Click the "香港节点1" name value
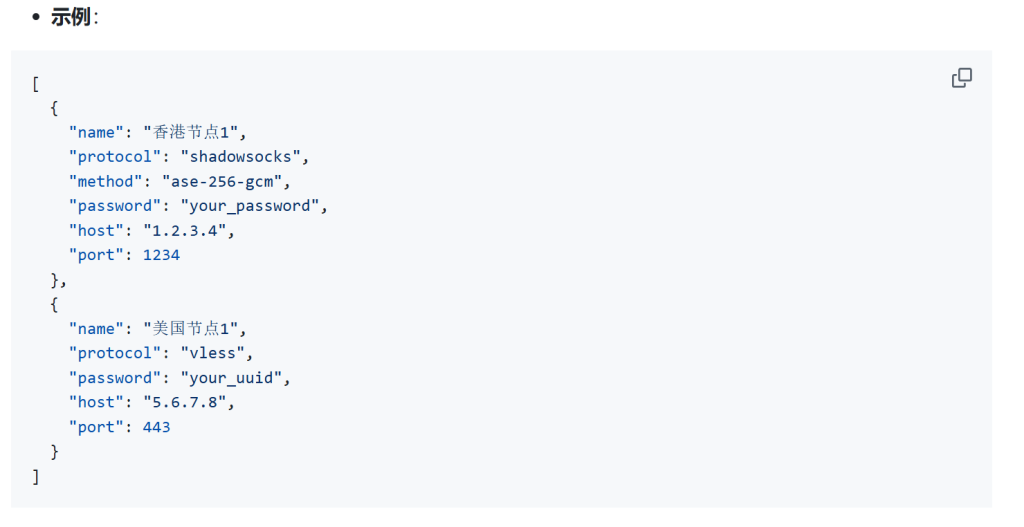Image resolution: width=1024 pixels, height=527 pixels. [x=194, y=132]
